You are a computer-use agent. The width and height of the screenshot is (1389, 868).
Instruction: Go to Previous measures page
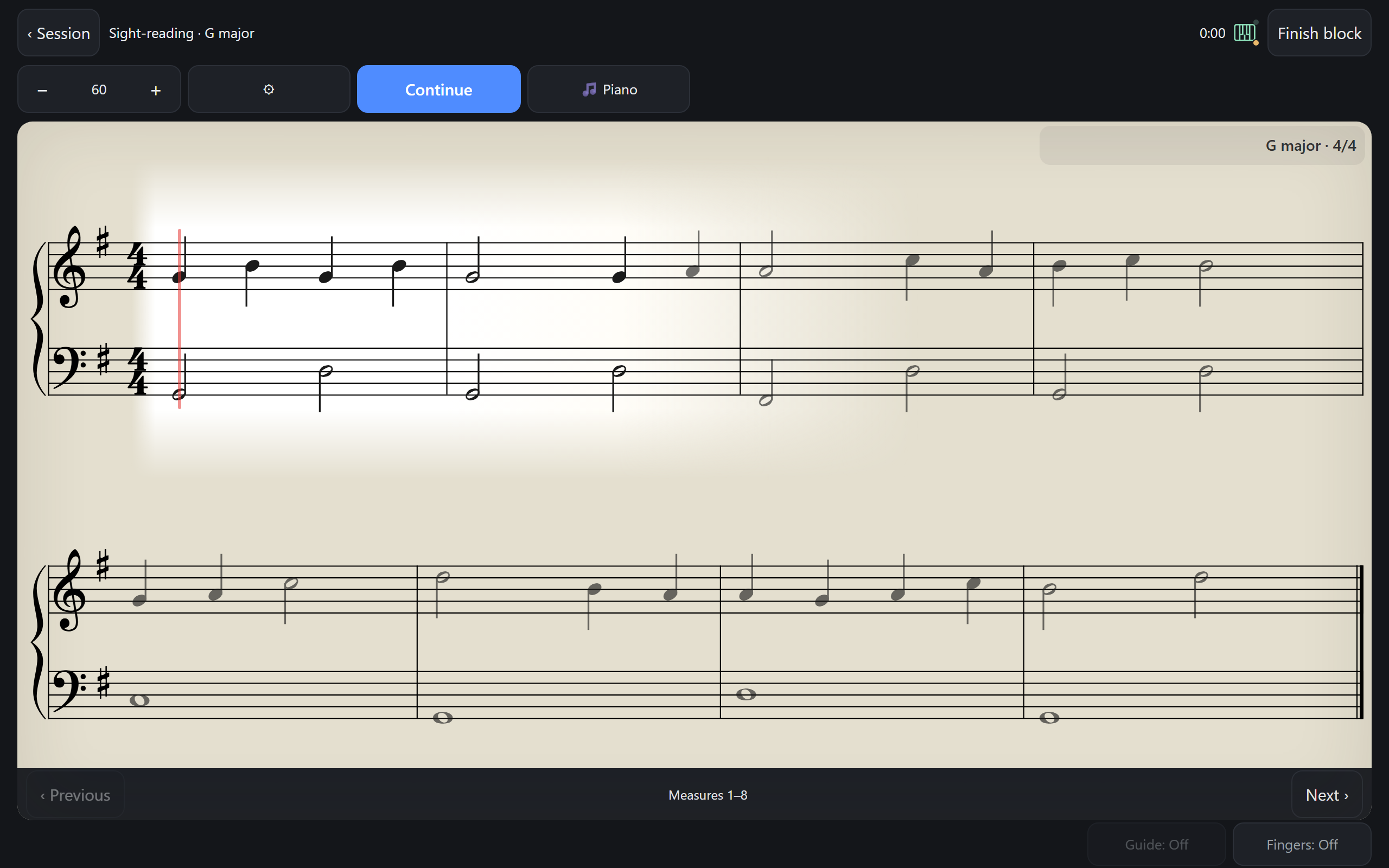75,795
